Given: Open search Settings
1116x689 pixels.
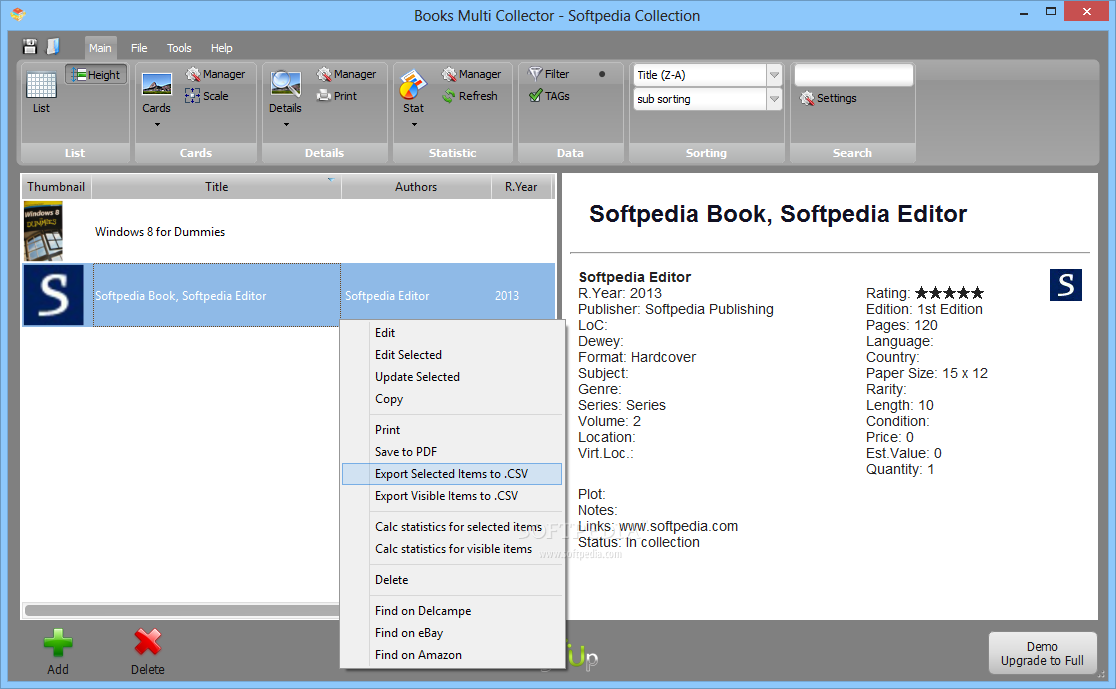Looking at the screenshot, I should (828, 98).
